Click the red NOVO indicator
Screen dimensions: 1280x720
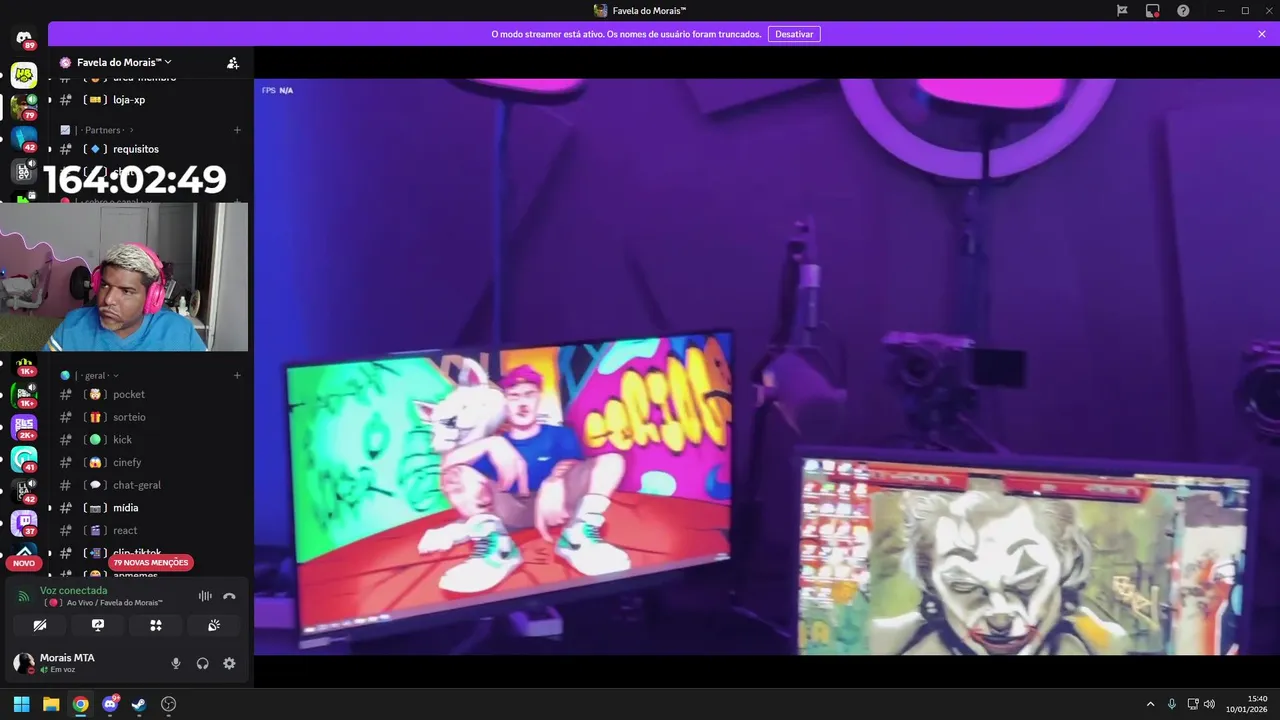[x=24, y=563]
